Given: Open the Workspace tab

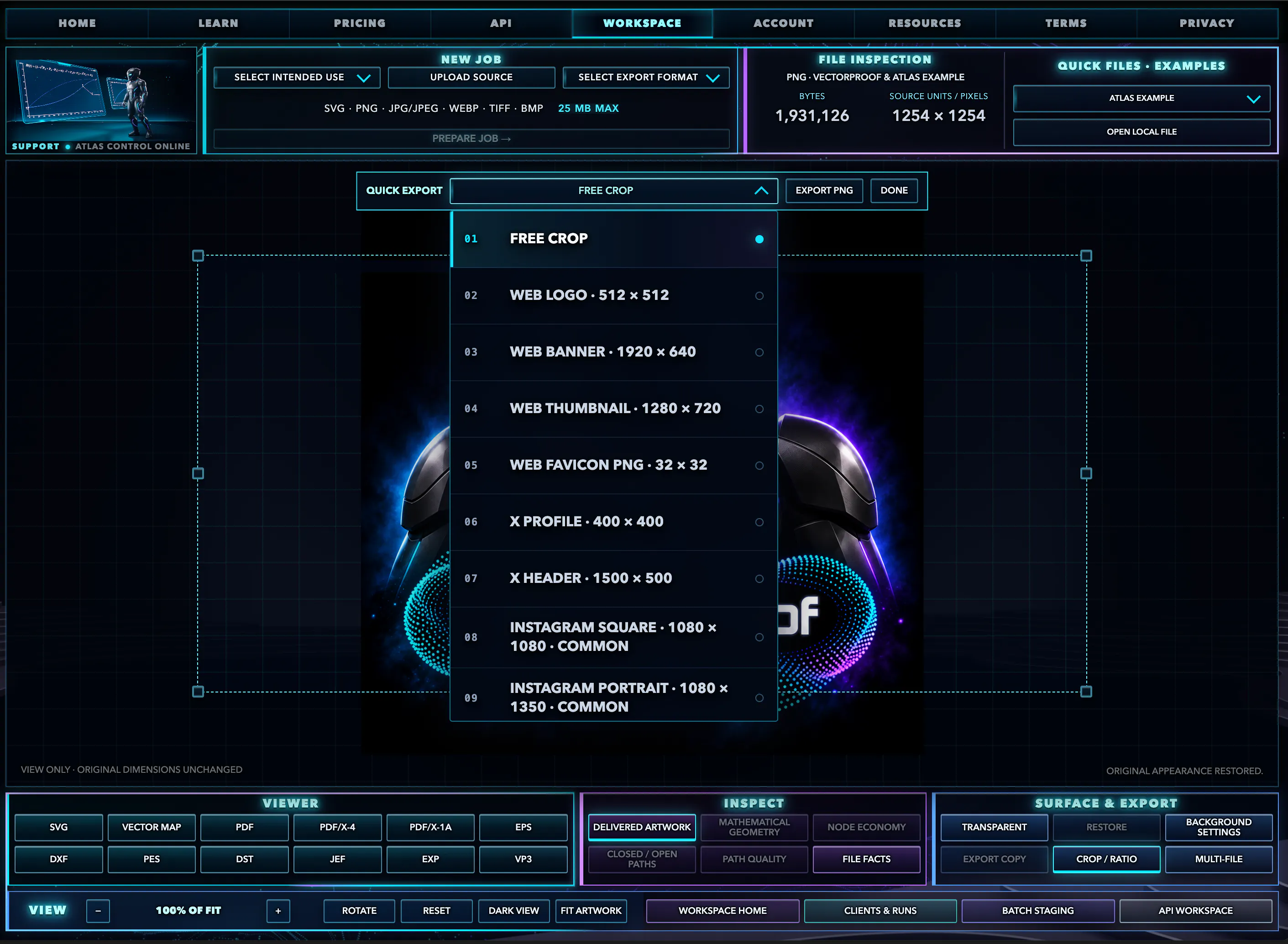Looking at the screenshot, I should coord(642,23).
